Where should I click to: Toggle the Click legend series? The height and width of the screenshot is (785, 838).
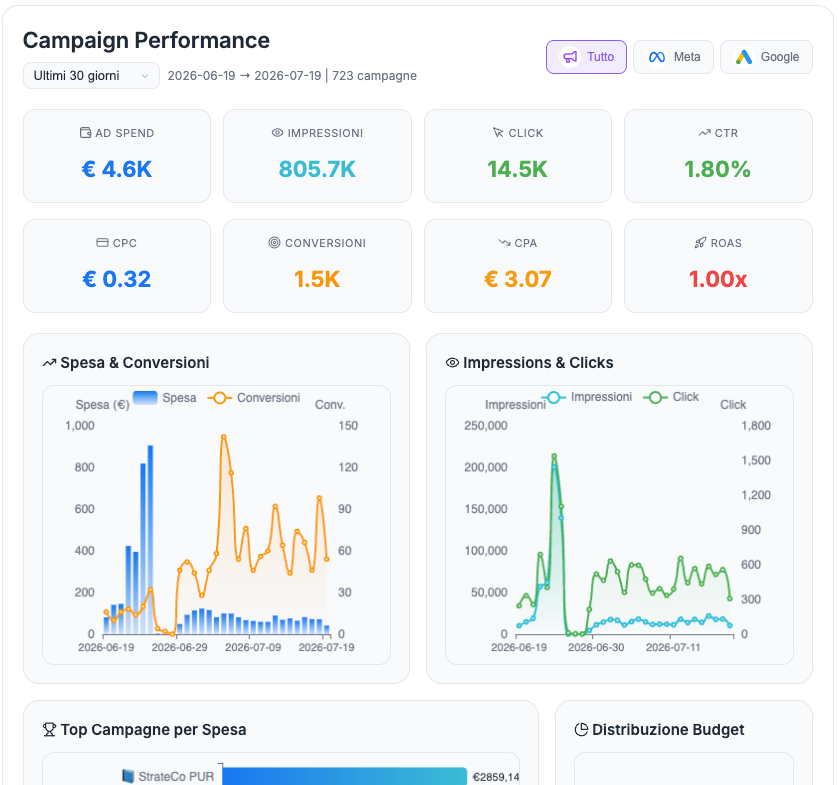(x=671, y=397)
